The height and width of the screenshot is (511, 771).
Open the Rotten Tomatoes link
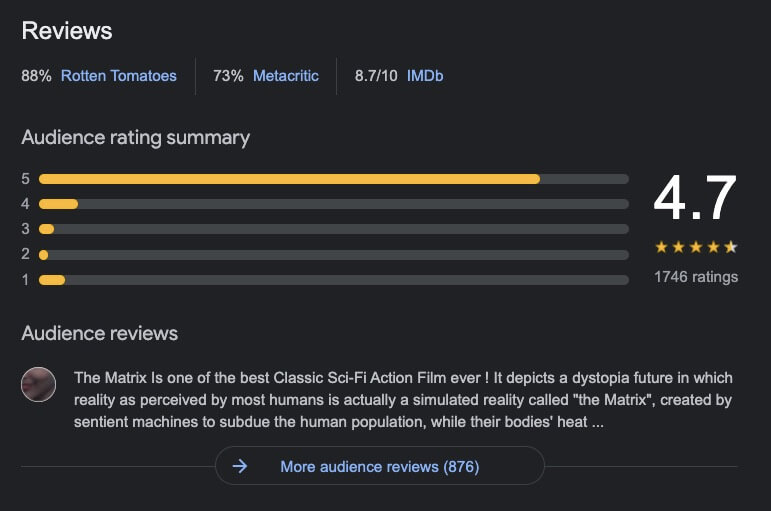(x=119, y=76)
